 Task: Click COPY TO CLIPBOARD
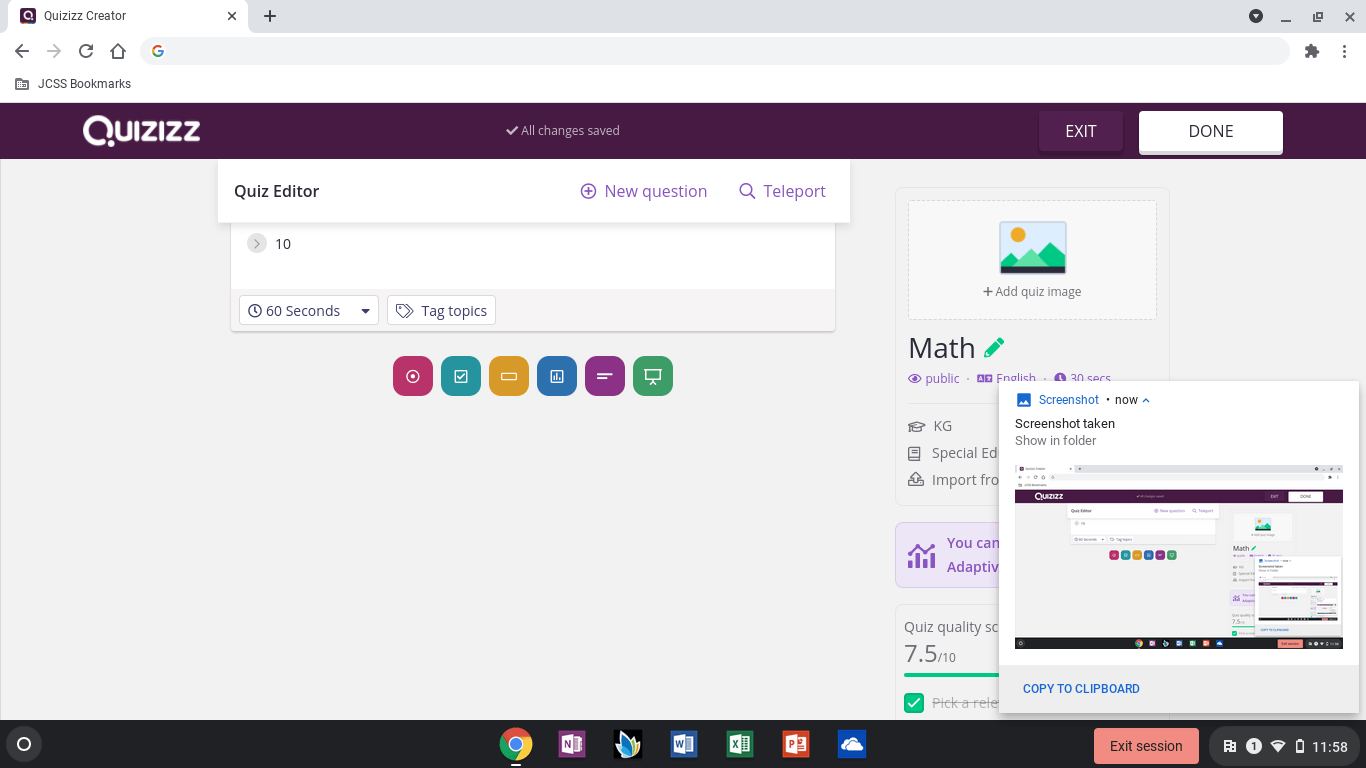tap(1081, 688)
